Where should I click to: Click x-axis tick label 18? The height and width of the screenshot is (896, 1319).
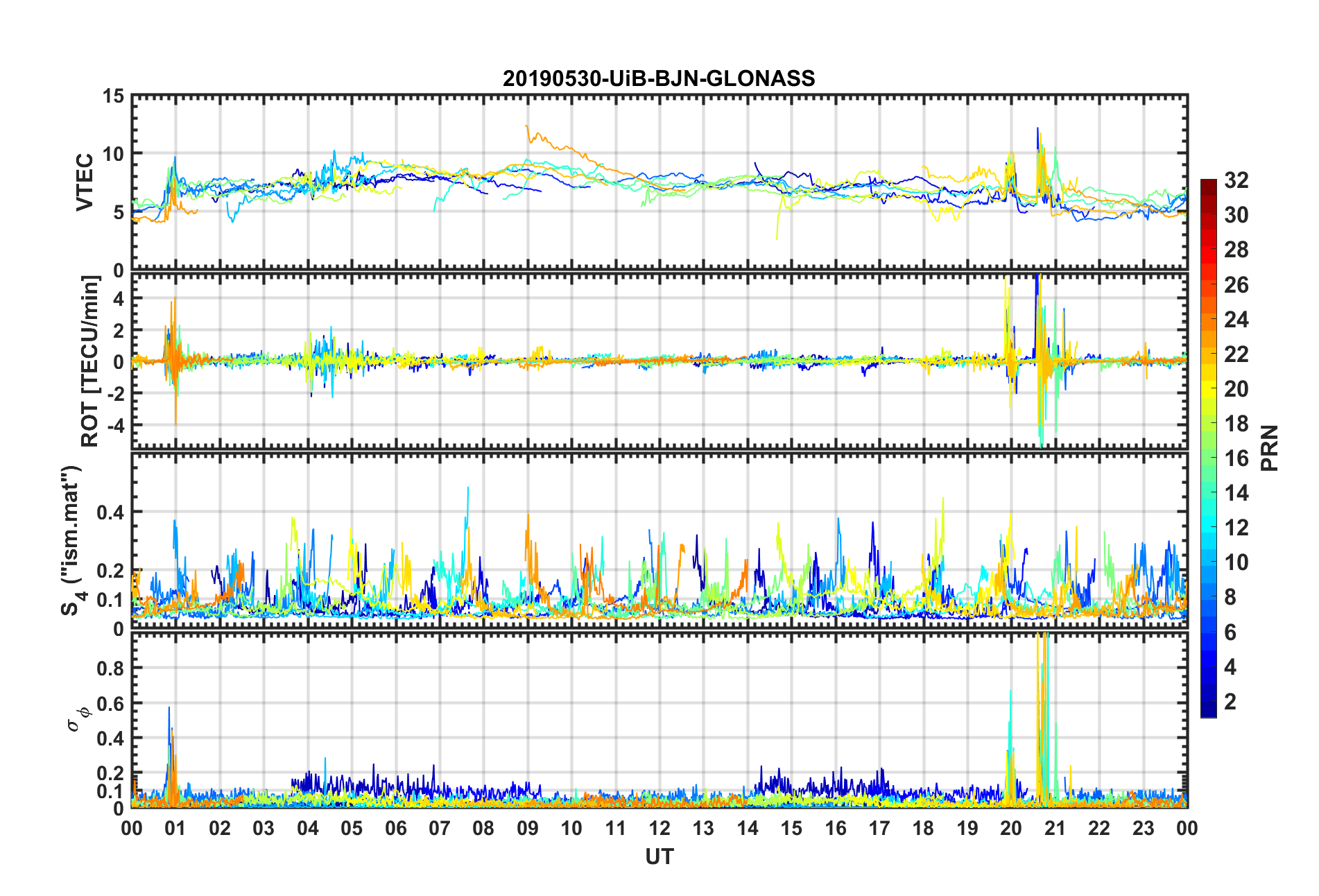(923, 828)
